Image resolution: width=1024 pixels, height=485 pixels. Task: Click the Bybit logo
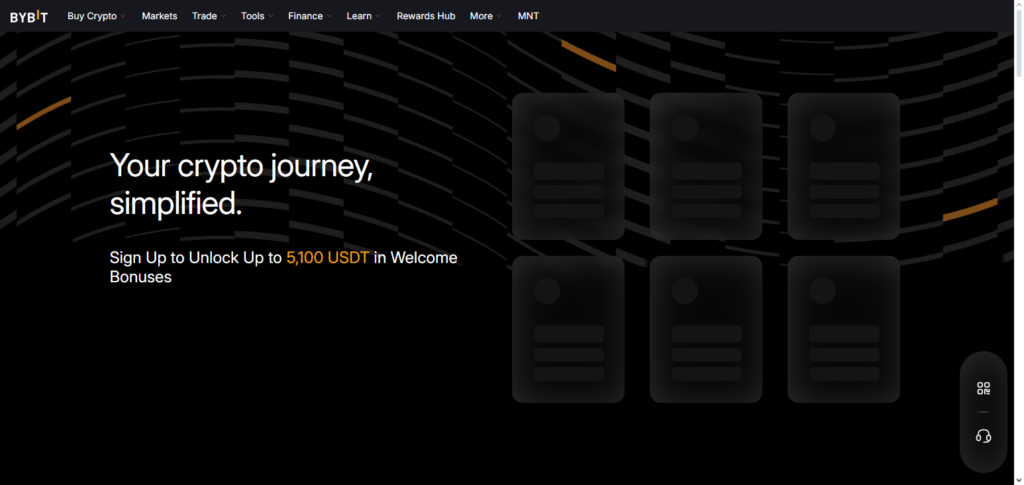click(29, 16)
